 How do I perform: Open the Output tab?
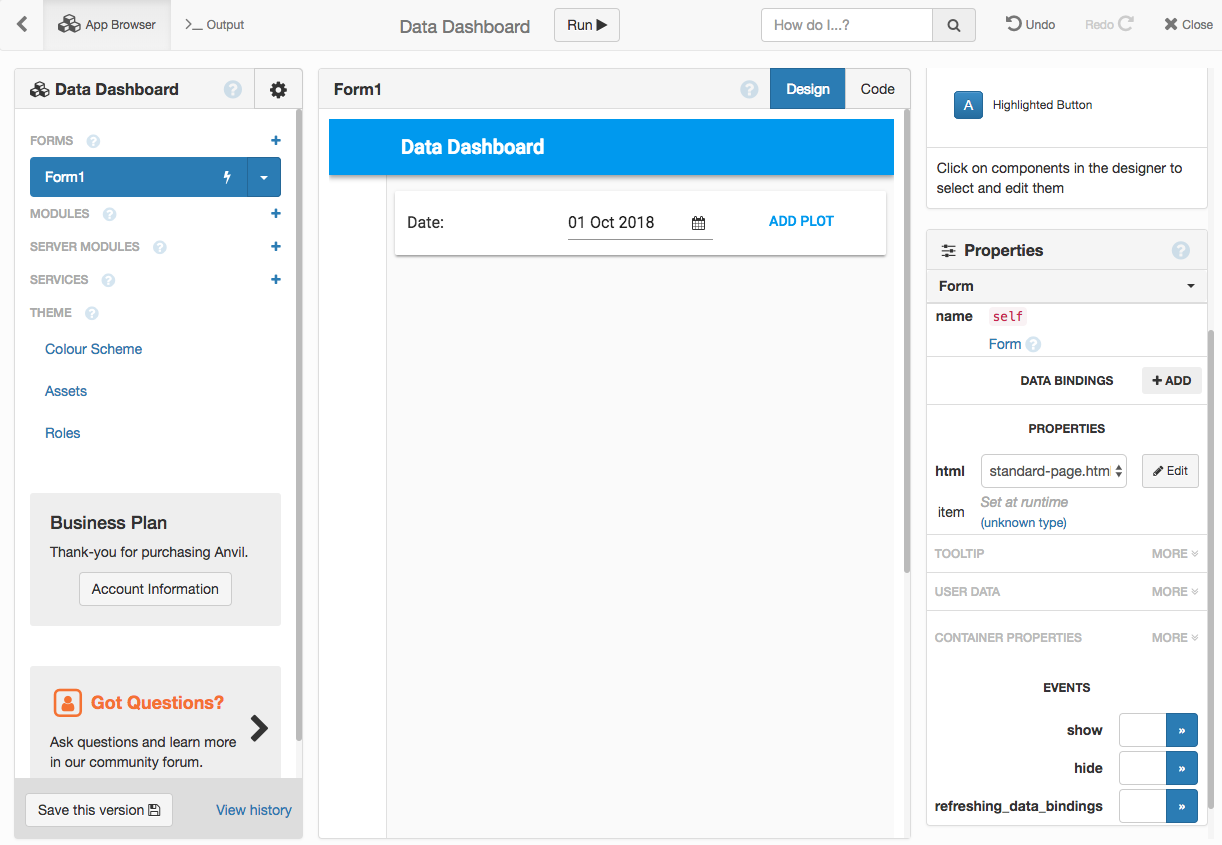pos(215,25)
